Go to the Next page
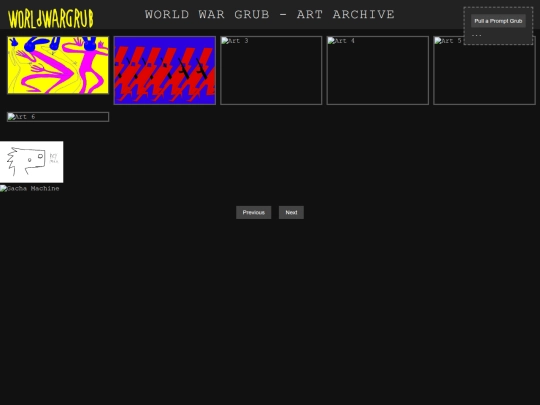Image resolution: width=540 pixels, height=405 pixels. 291,212
